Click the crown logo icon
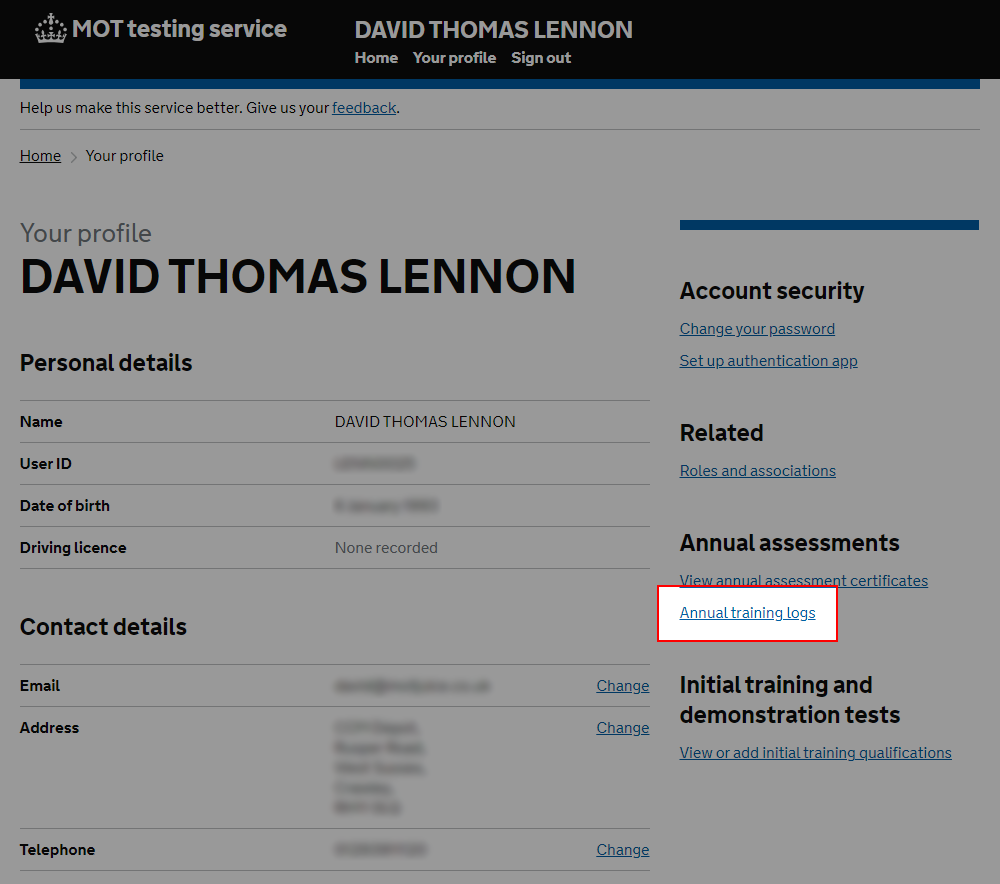The width and height of the screenshot is (1000, 884). click(x=50, y=29)
